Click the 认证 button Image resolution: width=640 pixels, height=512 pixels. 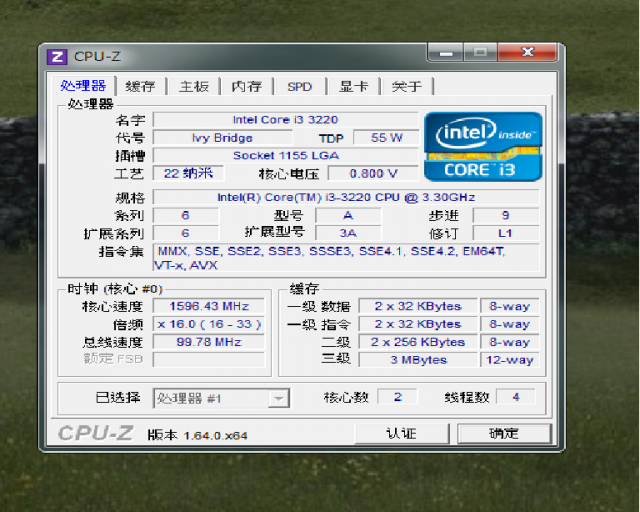click(x=402, y=433)
